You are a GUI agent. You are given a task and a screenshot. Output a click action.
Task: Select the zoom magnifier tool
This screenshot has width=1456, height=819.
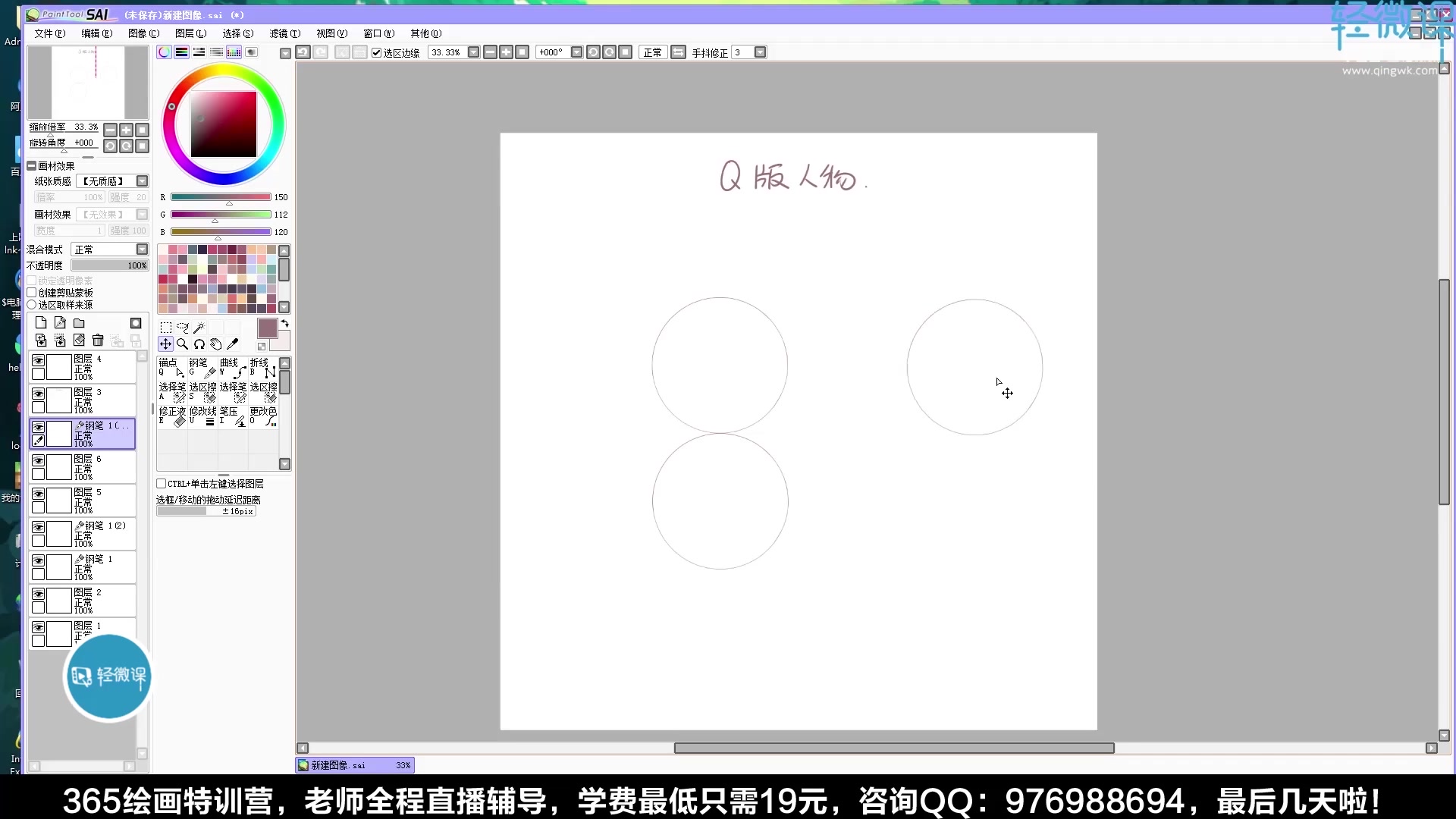pyautogui.click(x=182, y=344)
